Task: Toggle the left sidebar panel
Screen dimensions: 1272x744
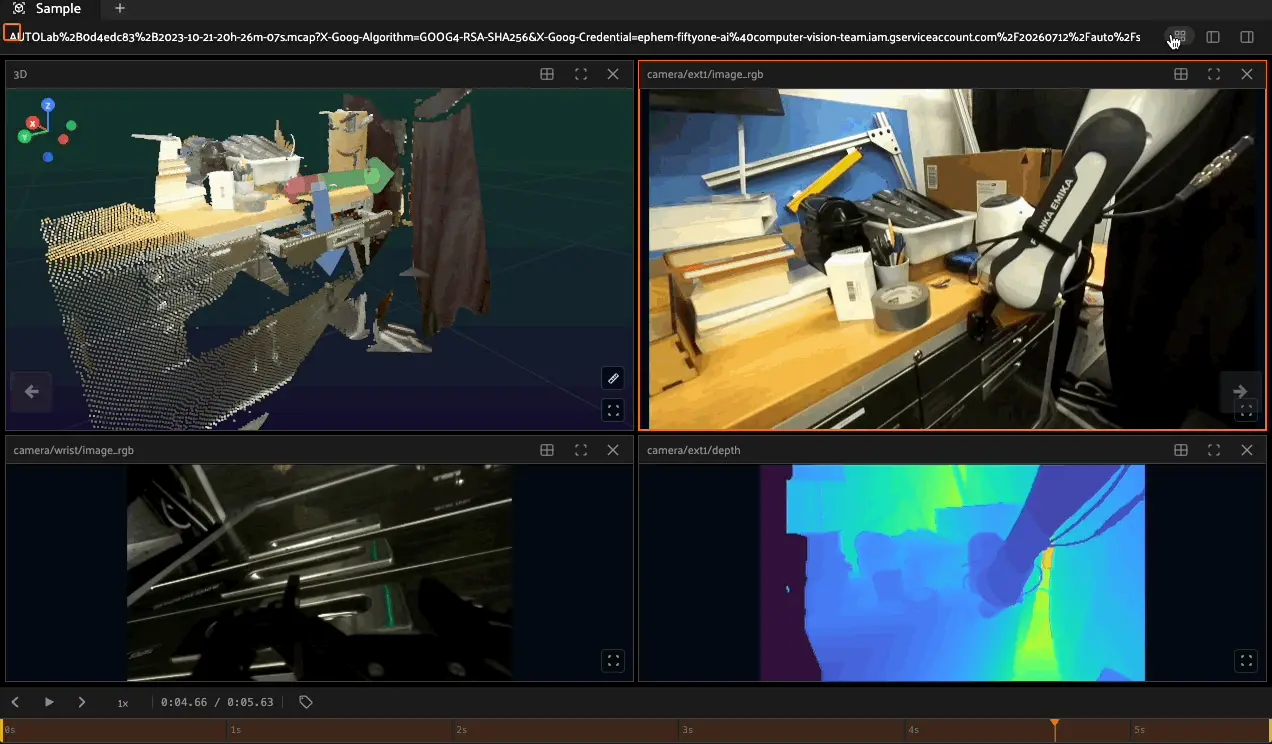Action: coord(1213,37)
